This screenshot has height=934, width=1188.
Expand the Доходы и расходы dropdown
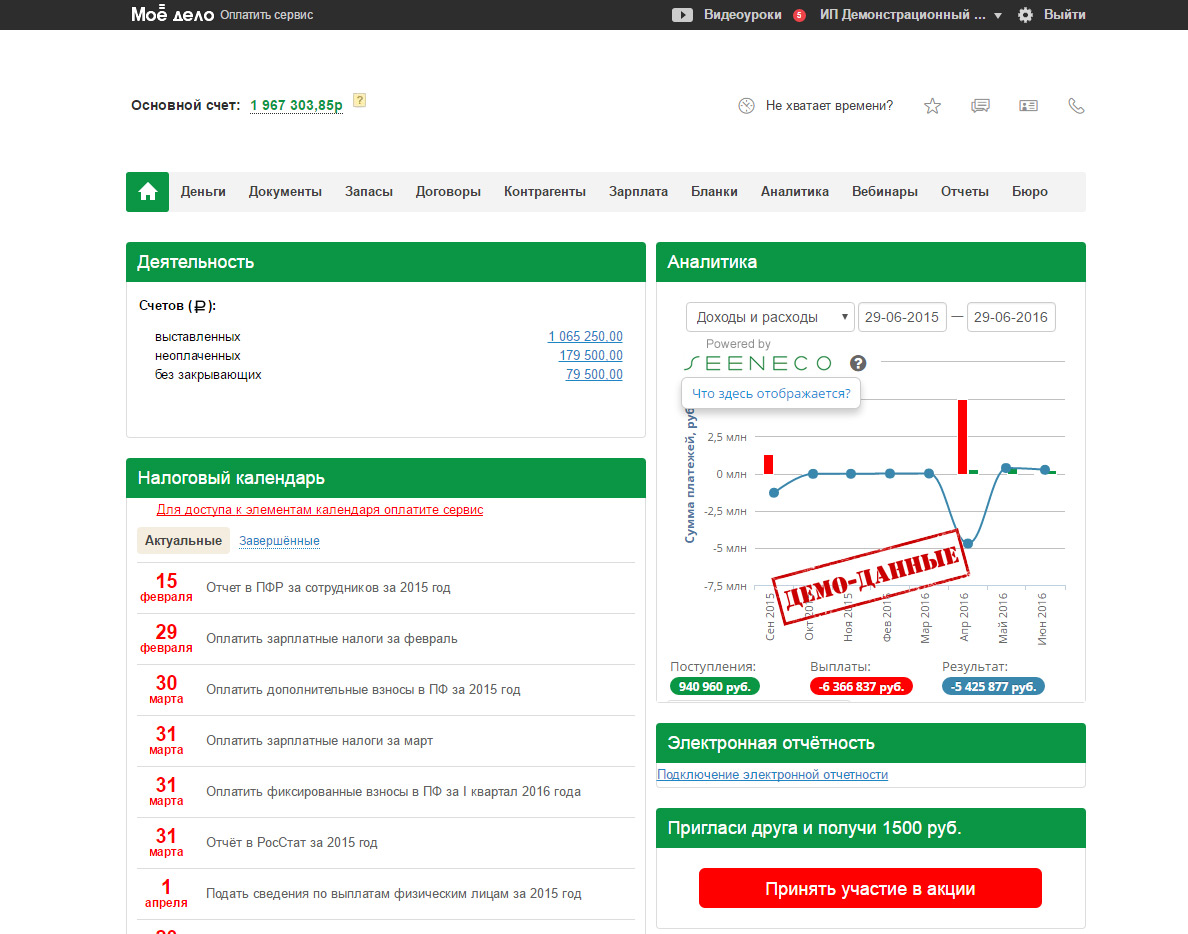coord(770,317)
